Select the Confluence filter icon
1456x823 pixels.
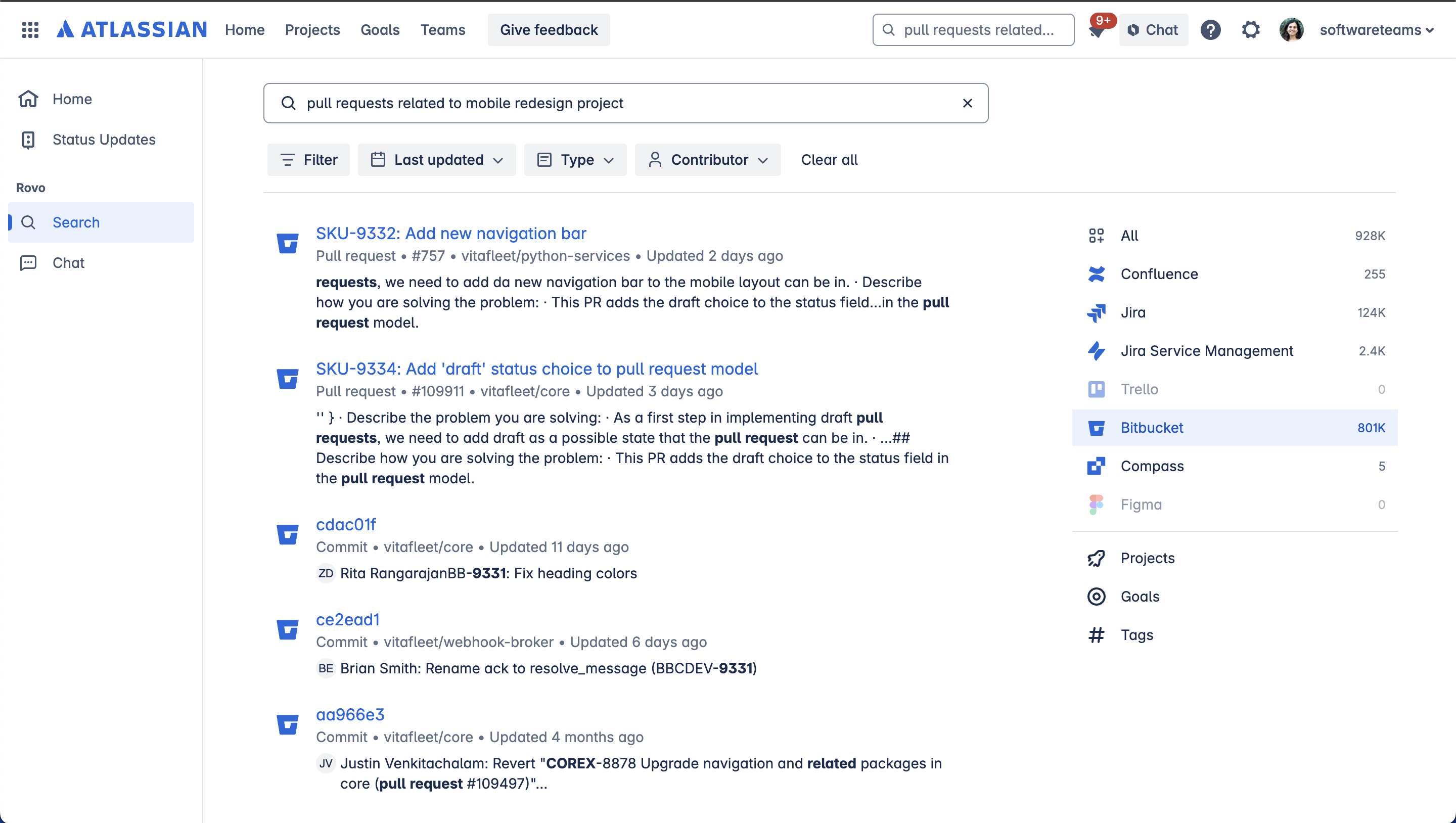pos(1097,273)
